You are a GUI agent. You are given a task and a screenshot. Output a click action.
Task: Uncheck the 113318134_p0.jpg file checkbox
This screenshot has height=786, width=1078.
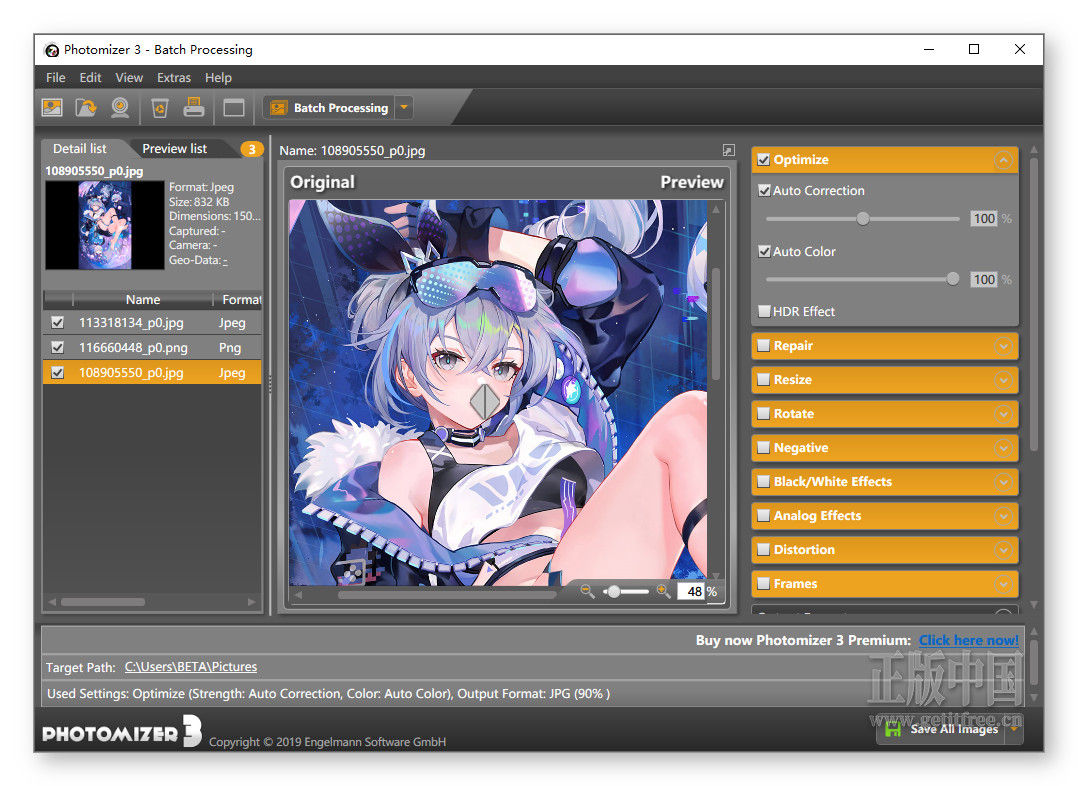click(x=58, y=322)
